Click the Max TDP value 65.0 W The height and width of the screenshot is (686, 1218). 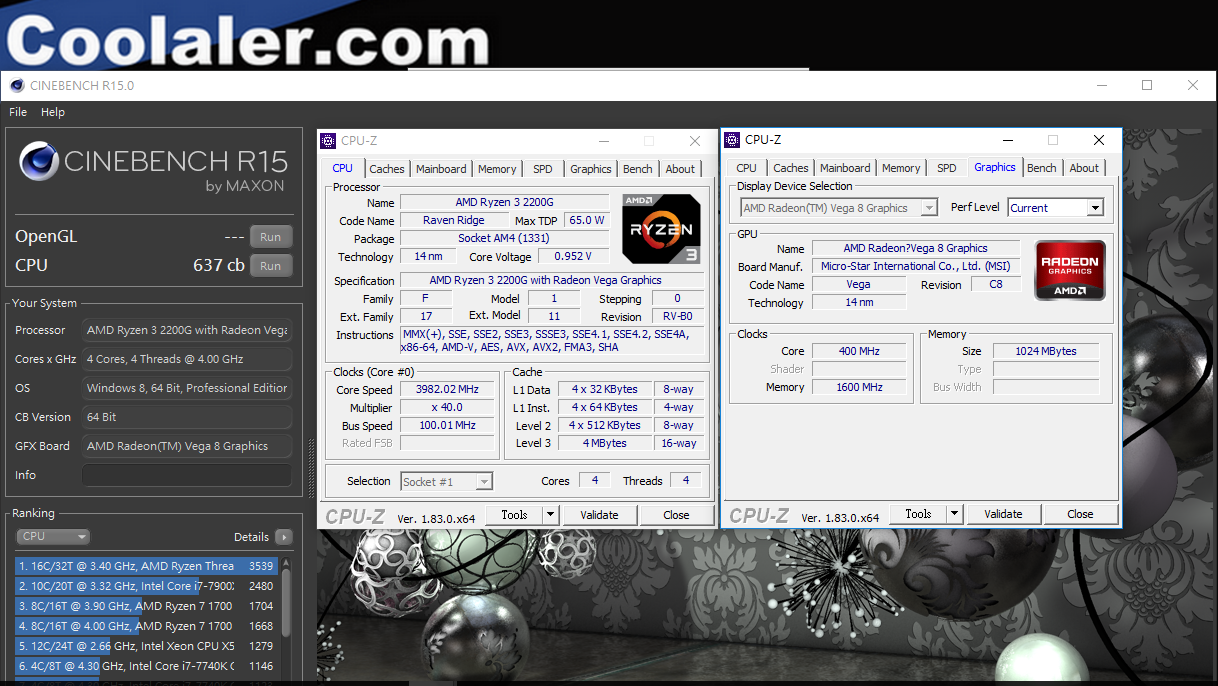coord(587,221)
